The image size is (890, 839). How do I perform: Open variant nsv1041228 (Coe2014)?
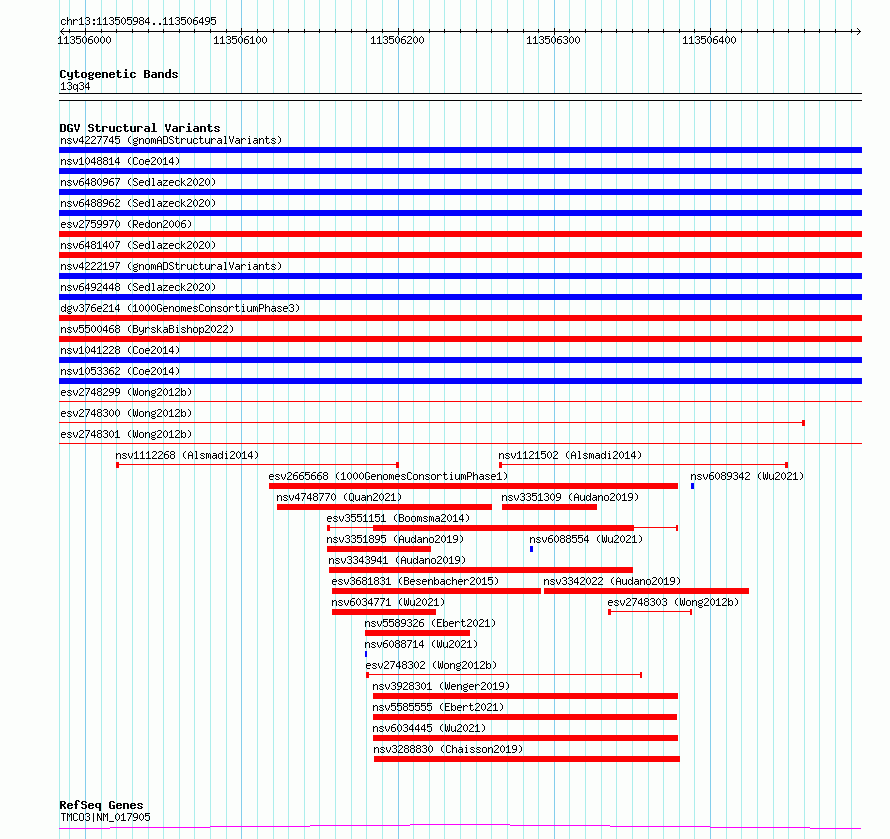point(120,350)
